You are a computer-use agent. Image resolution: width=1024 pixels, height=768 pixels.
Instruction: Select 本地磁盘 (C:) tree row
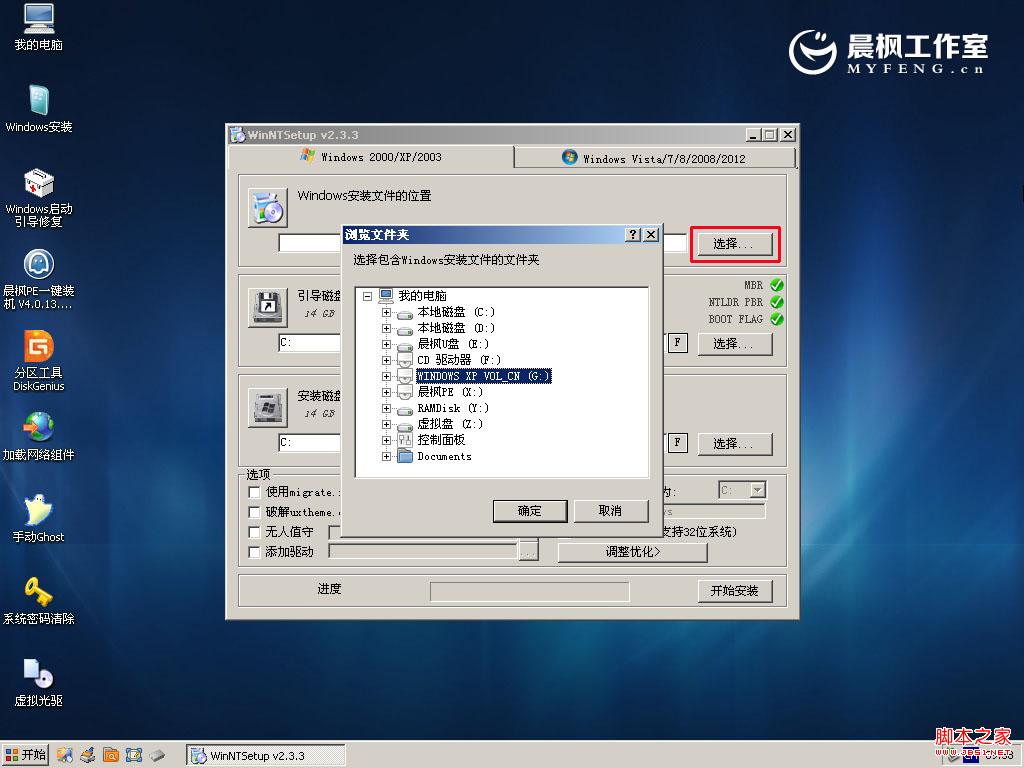[456, 312]
